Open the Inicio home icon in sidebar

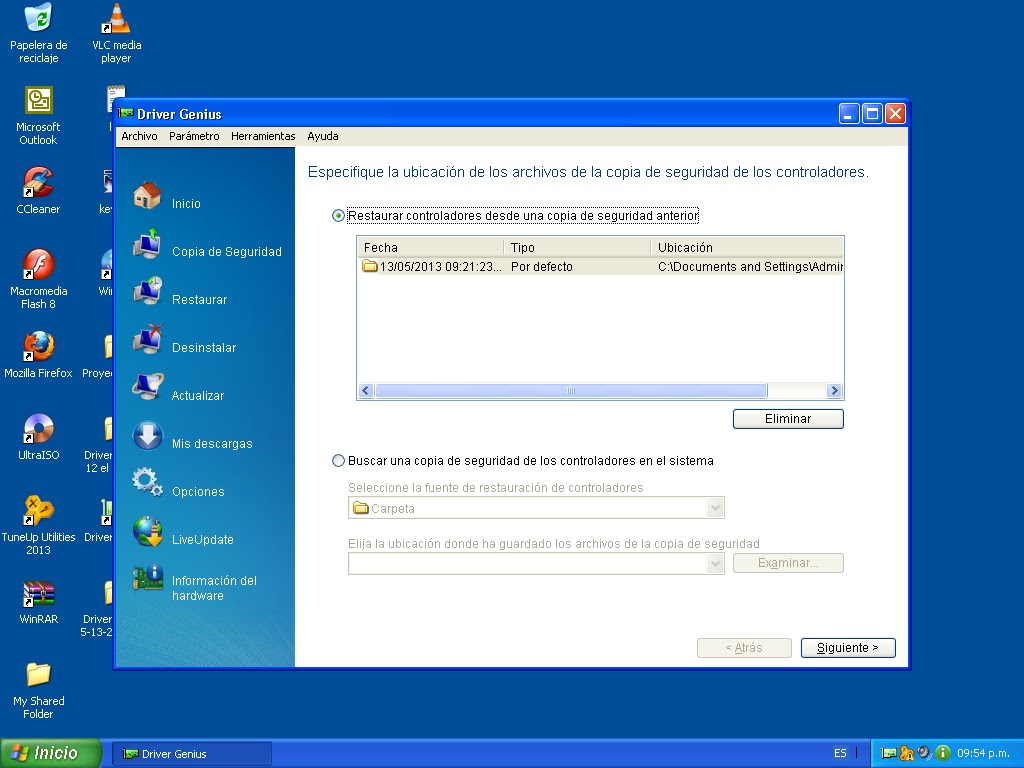148,195
